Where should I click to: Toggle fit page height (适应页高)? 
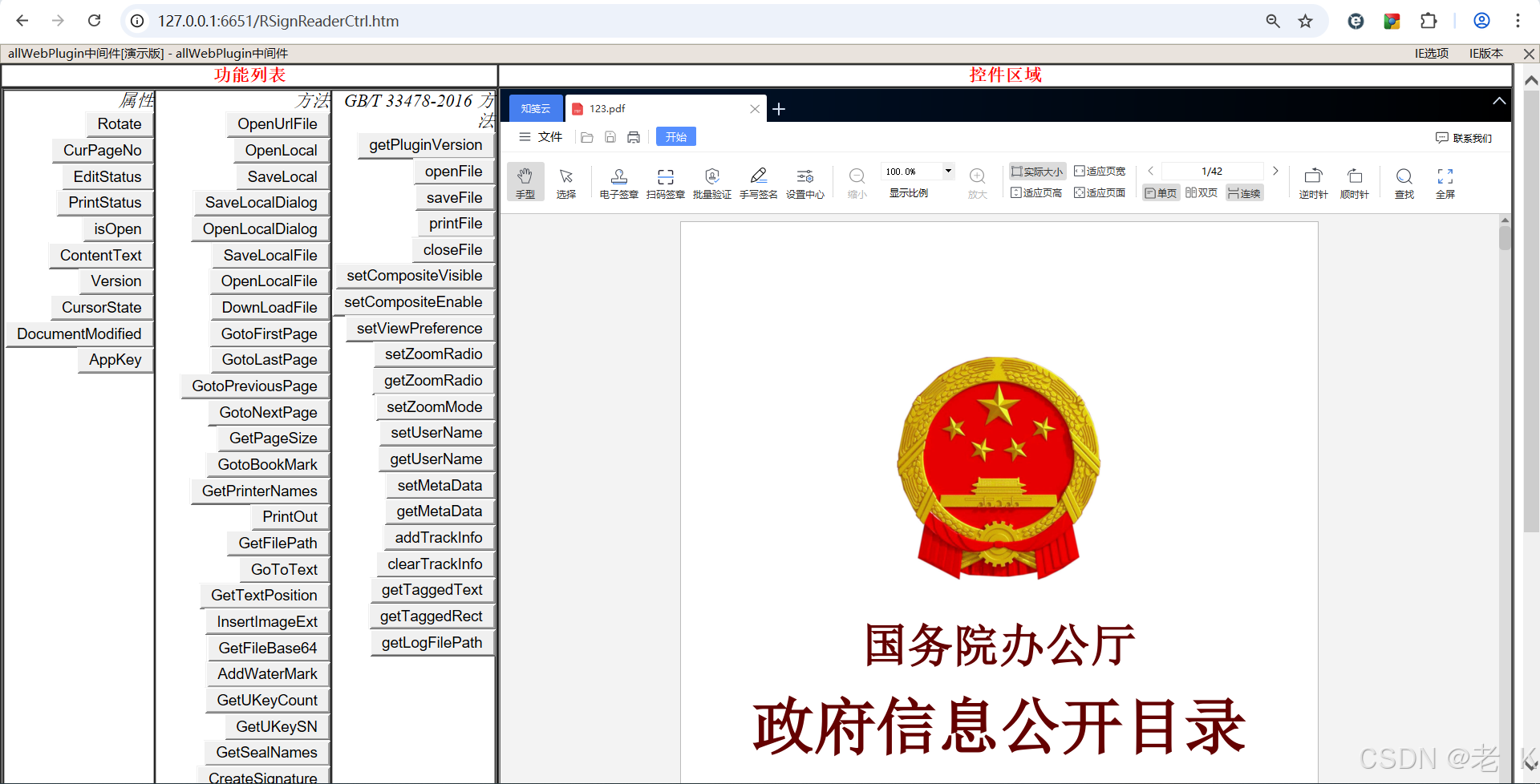pyautogui.click(x=1036, y=192)
